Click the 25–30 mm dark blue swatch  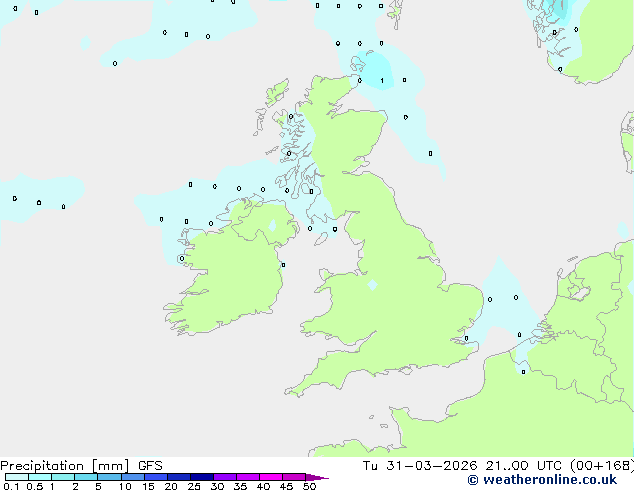pyautogui.click(x=202, y=477)
